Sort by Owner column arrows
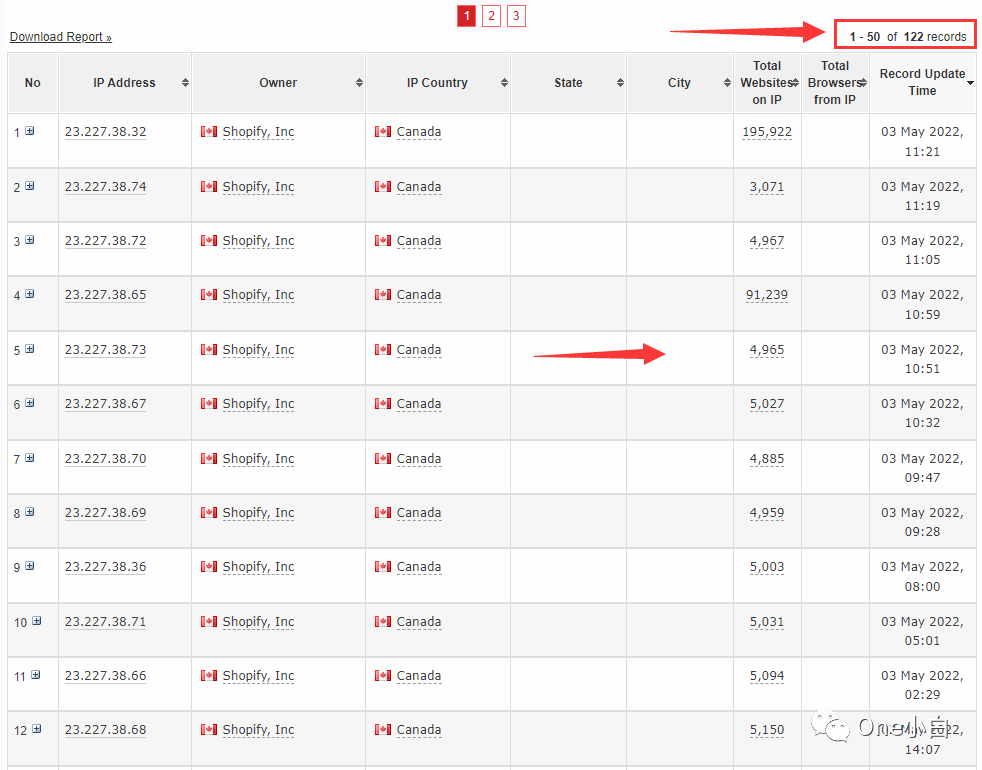This screenshot has height=770, width=982. click(x=359, y=83)
